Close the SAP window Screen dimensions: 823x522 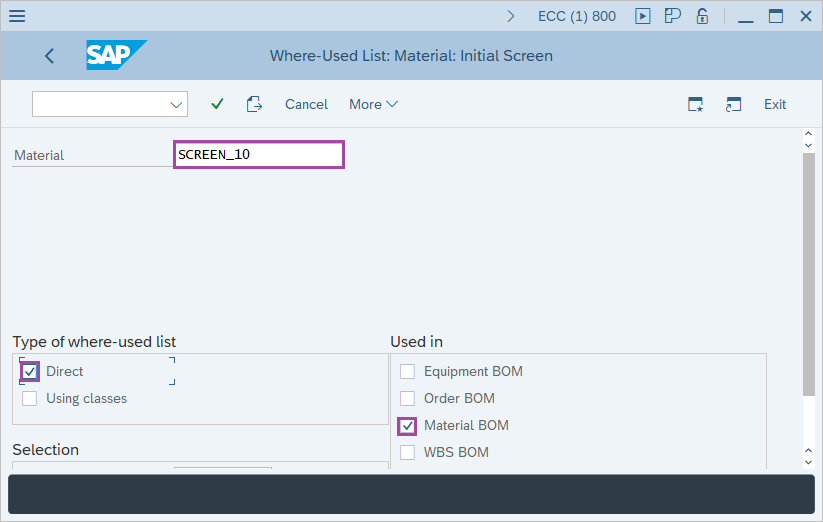pyautogui.click(x=806, y=16)
